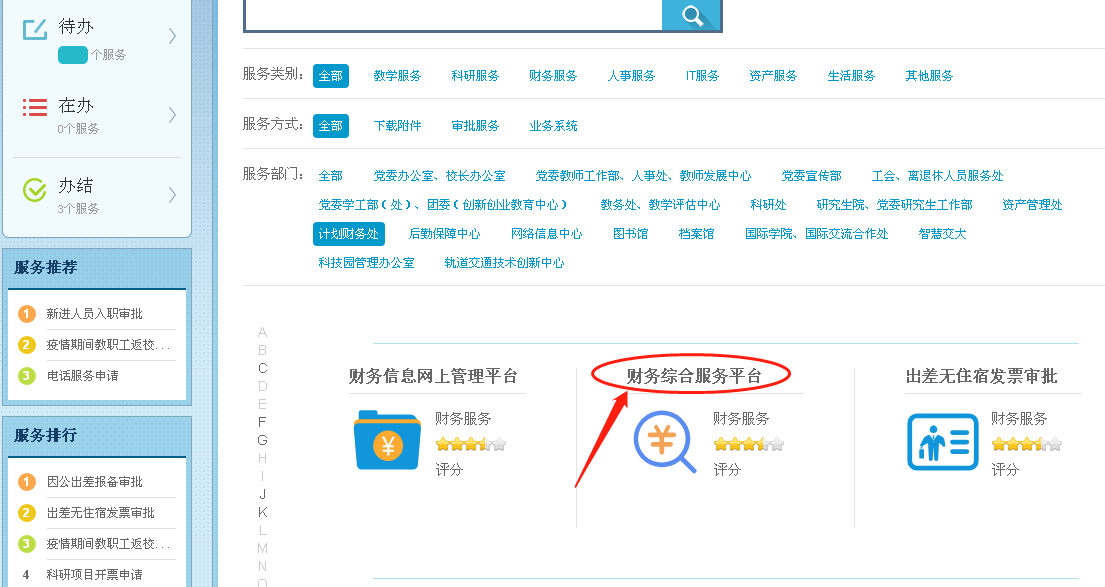Choose department 智慧交大
Image resolution: width=1105 pixels, height=587 pixels.
pos(942,233)
